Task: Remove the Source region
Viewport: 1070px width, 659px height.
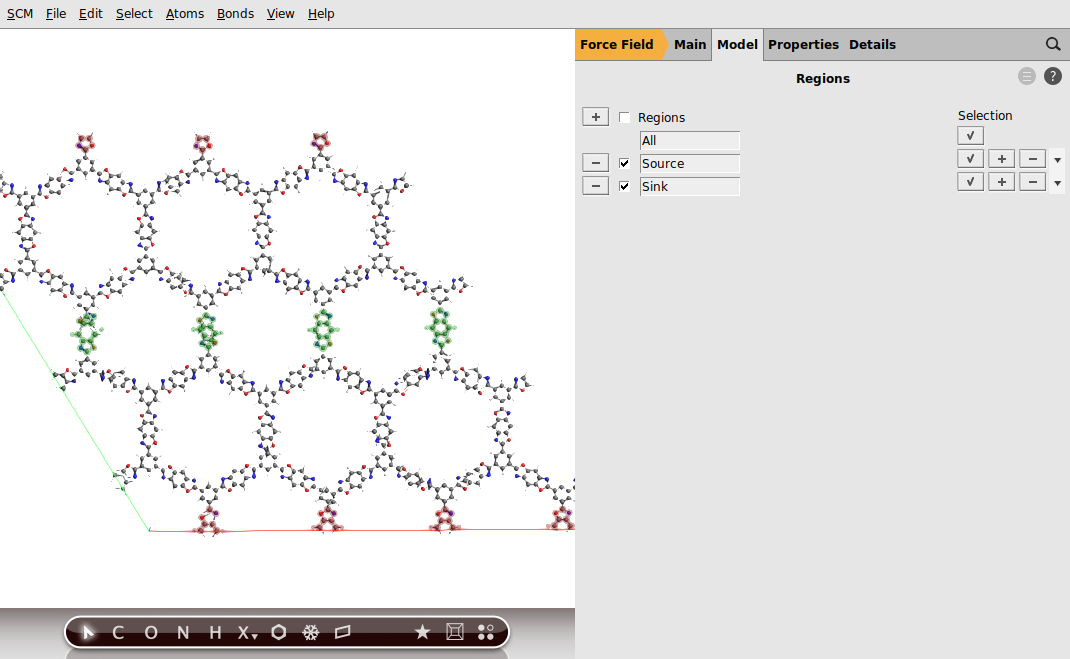Action: click(596, 163)
